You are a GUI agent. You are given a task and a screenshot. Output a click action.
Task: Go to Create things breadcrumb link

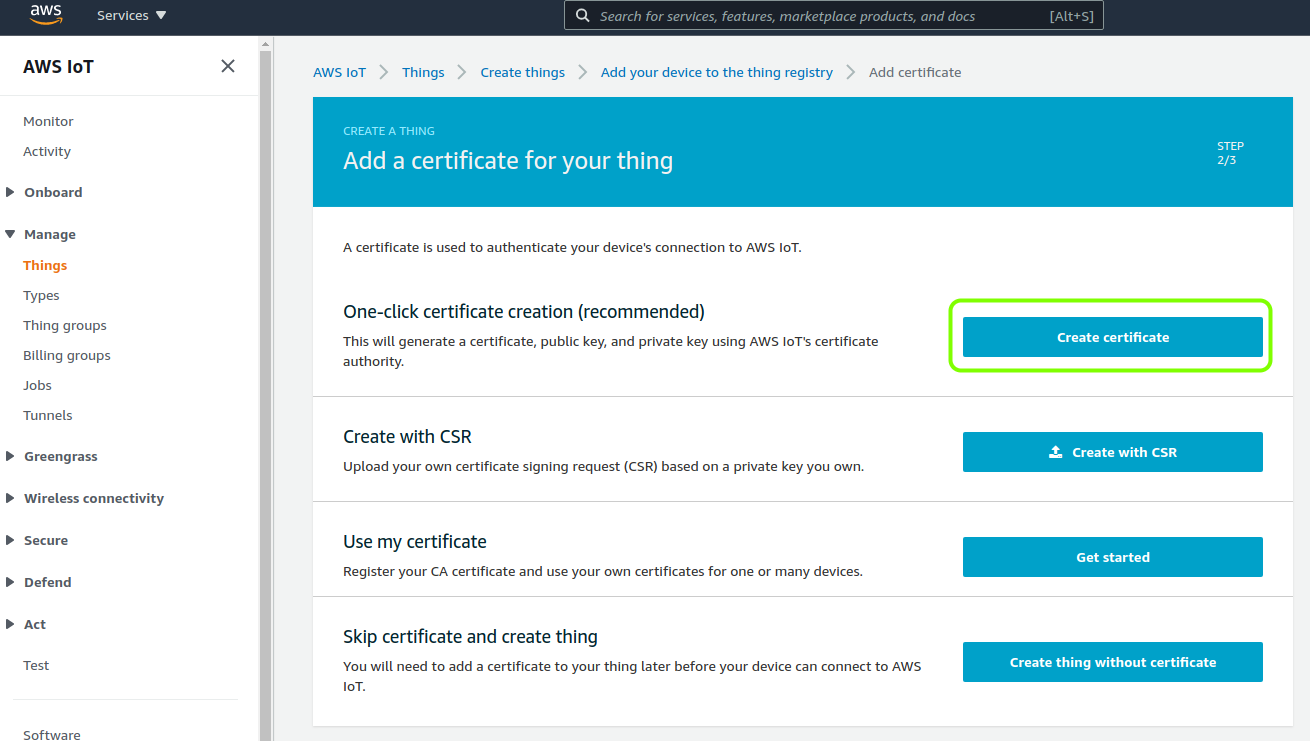point(522,72)
